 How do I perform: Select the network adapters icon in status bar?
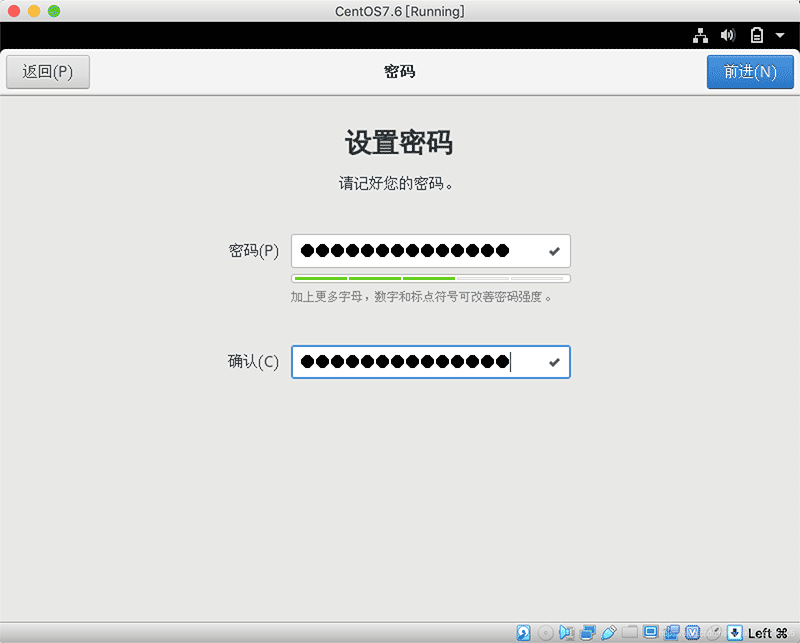(587, 632)
